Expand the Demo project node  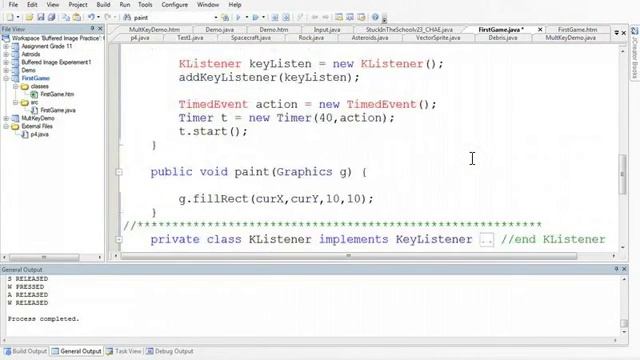6,70
